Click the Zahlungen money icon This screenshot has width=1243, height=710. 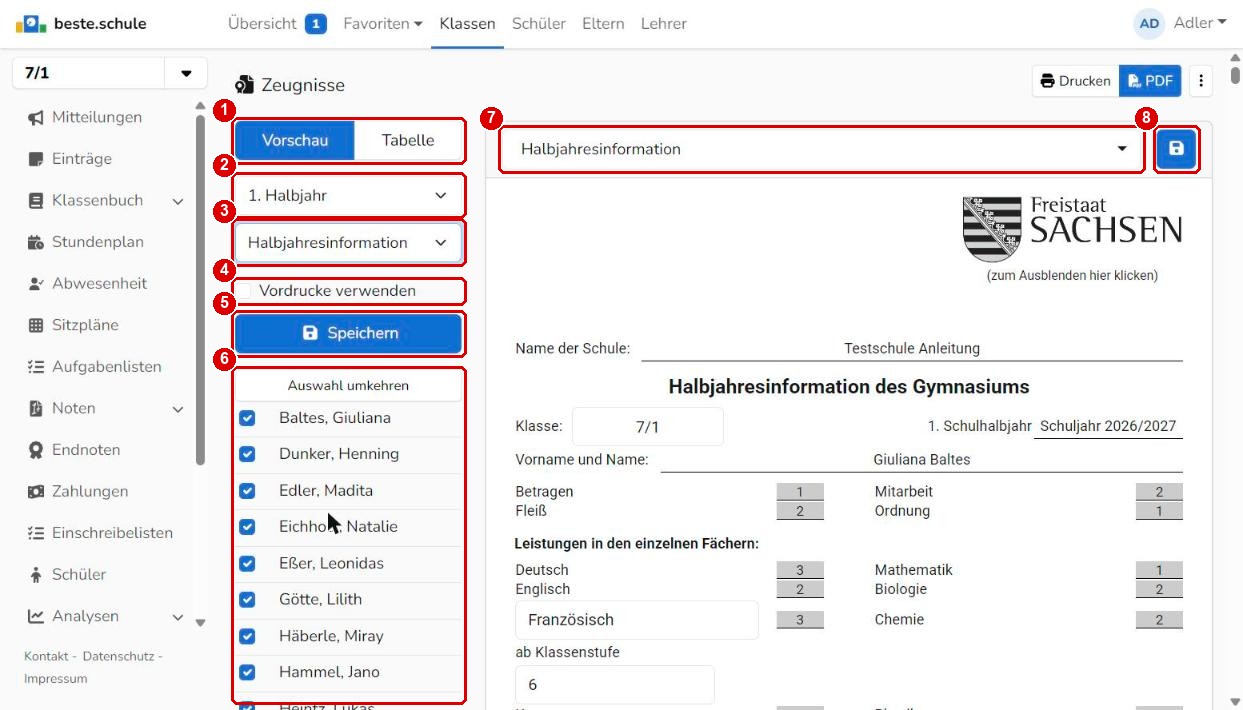(x=36, y=492)
